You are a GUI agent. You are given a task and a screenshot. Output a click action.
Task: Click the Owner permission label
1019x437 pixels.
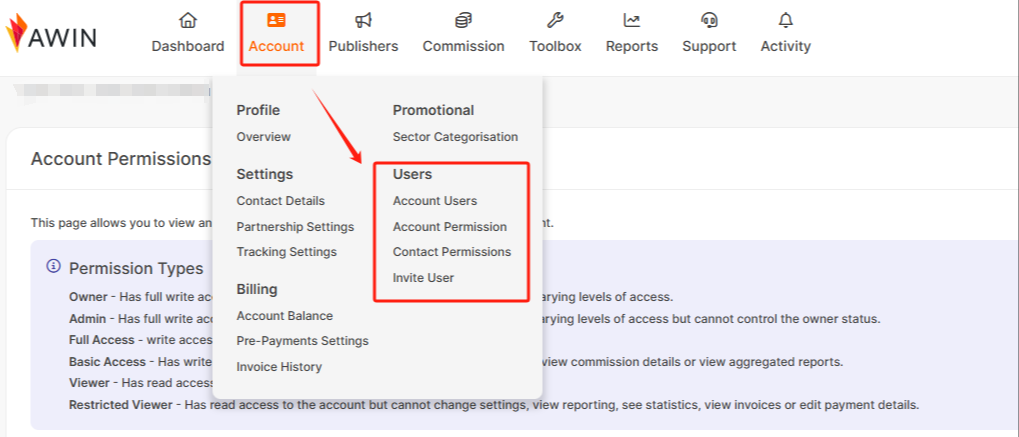point(88,297)
